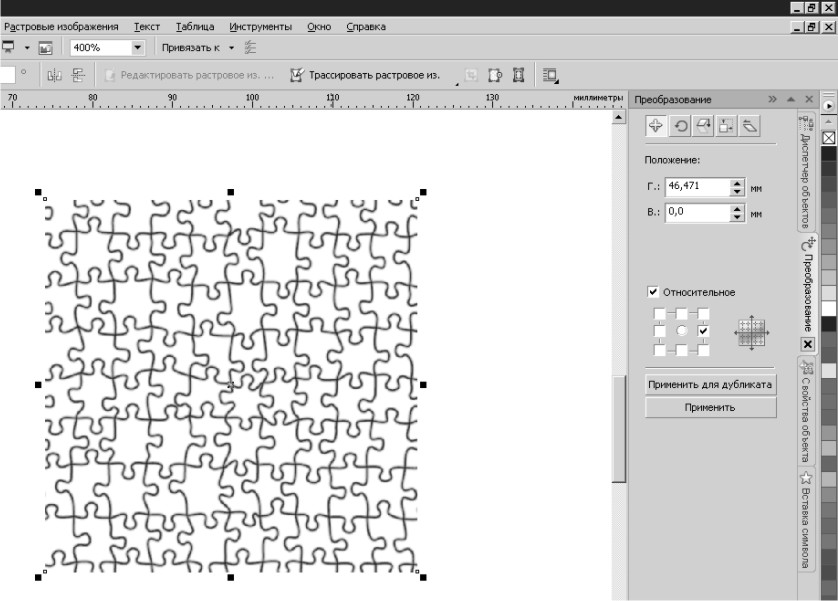Click the right-middle selection handle of puzzle

pyautogui.click(x=423, y=385)
